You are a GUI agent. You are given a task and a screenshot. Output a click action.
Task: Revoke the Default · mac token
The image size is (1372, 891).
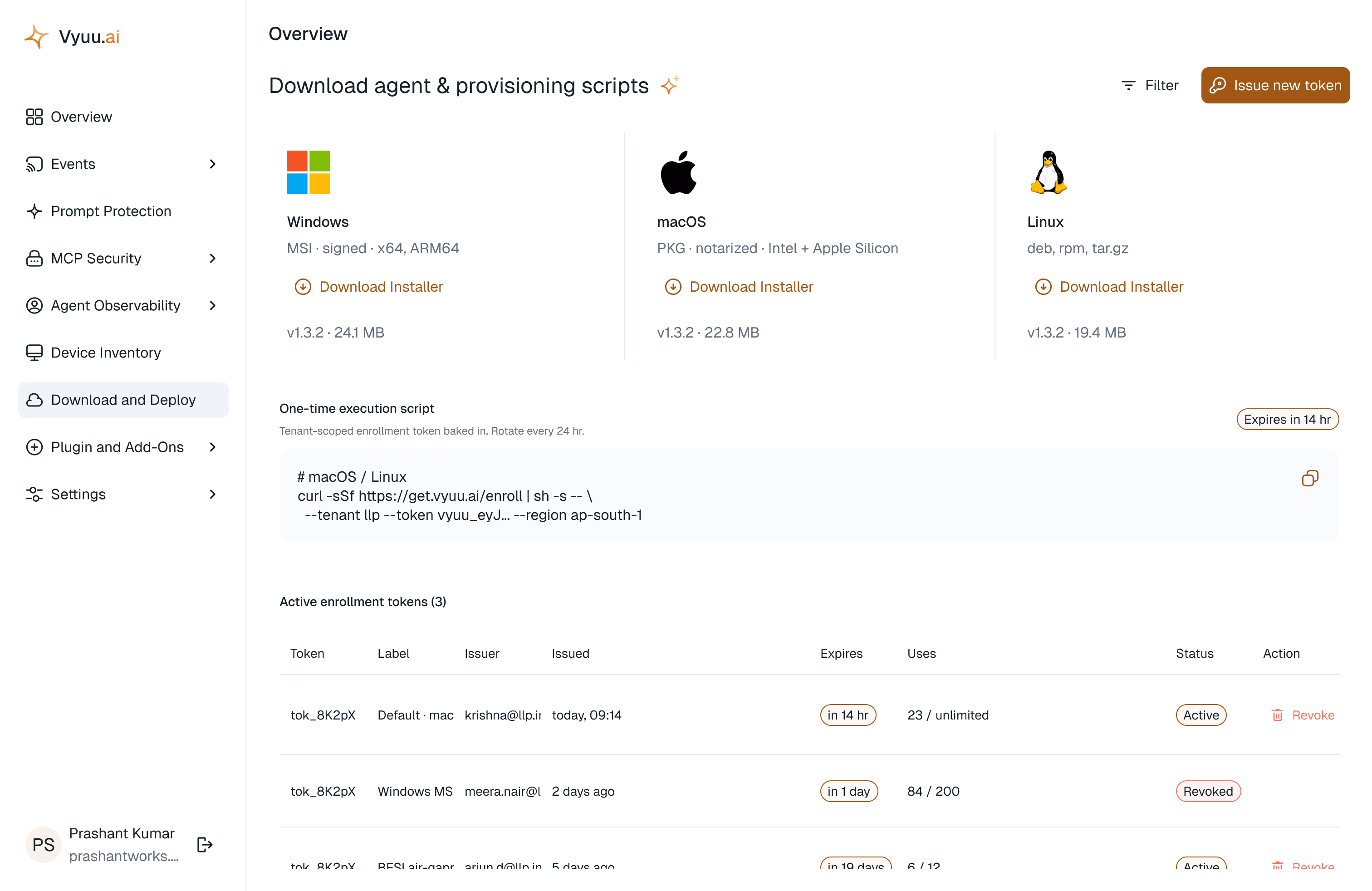pyautogui.click(x=1303, y=715)
